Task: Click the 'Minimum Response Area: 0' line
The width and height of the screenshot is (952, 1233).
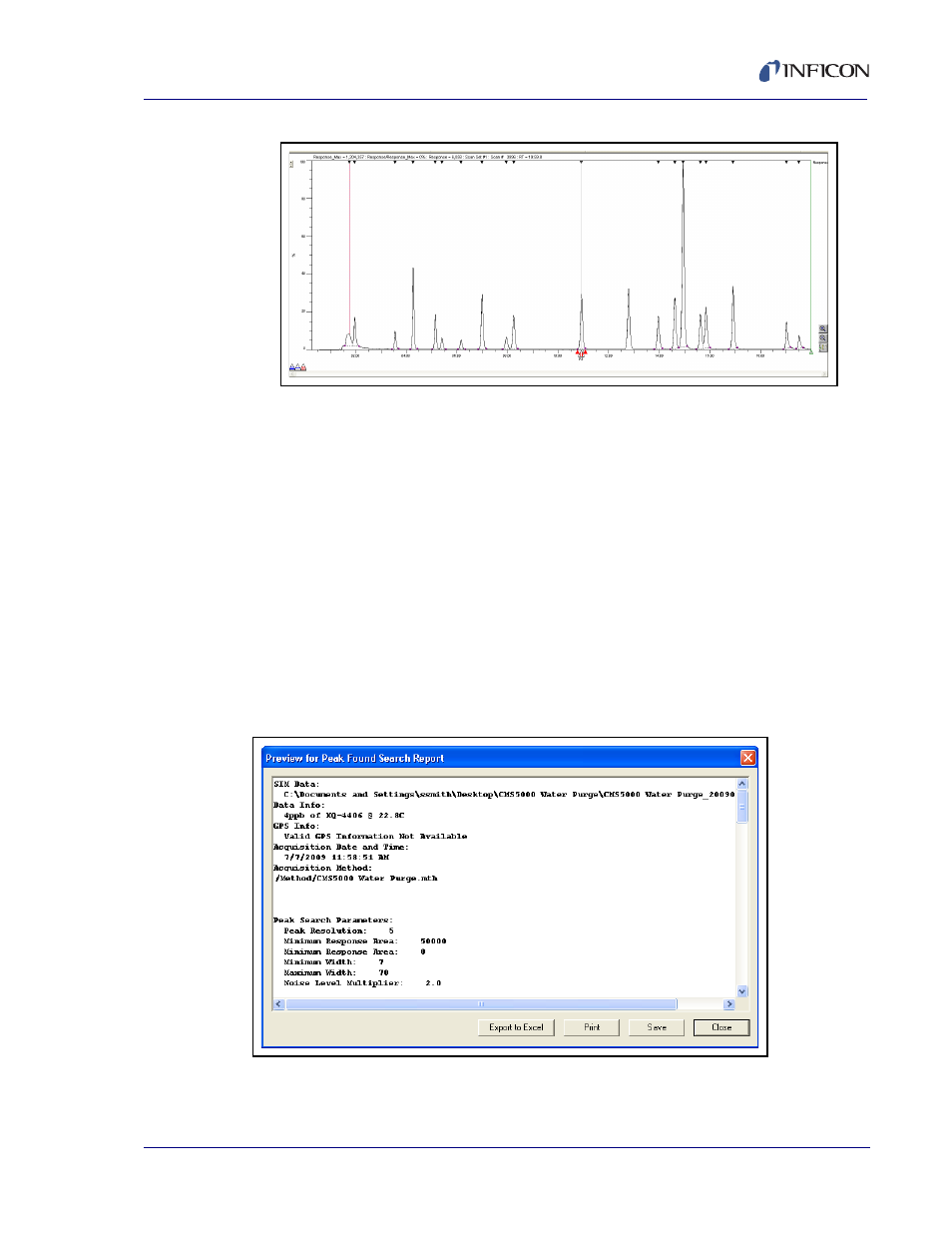Action: (x=355, y=951)
